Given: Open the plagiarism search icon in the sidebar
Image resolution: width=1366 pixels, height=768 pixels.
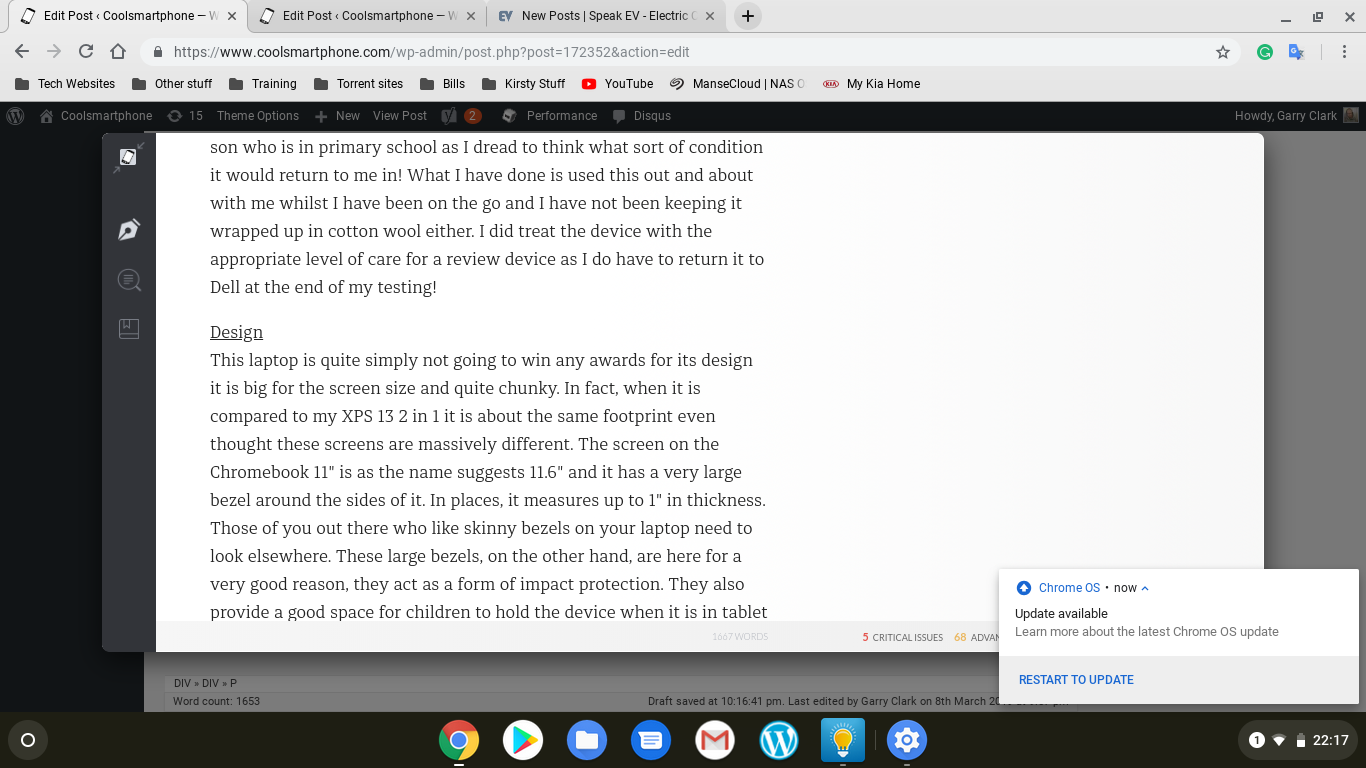Looking at the screenshot, I should click(x=129, y=280).
